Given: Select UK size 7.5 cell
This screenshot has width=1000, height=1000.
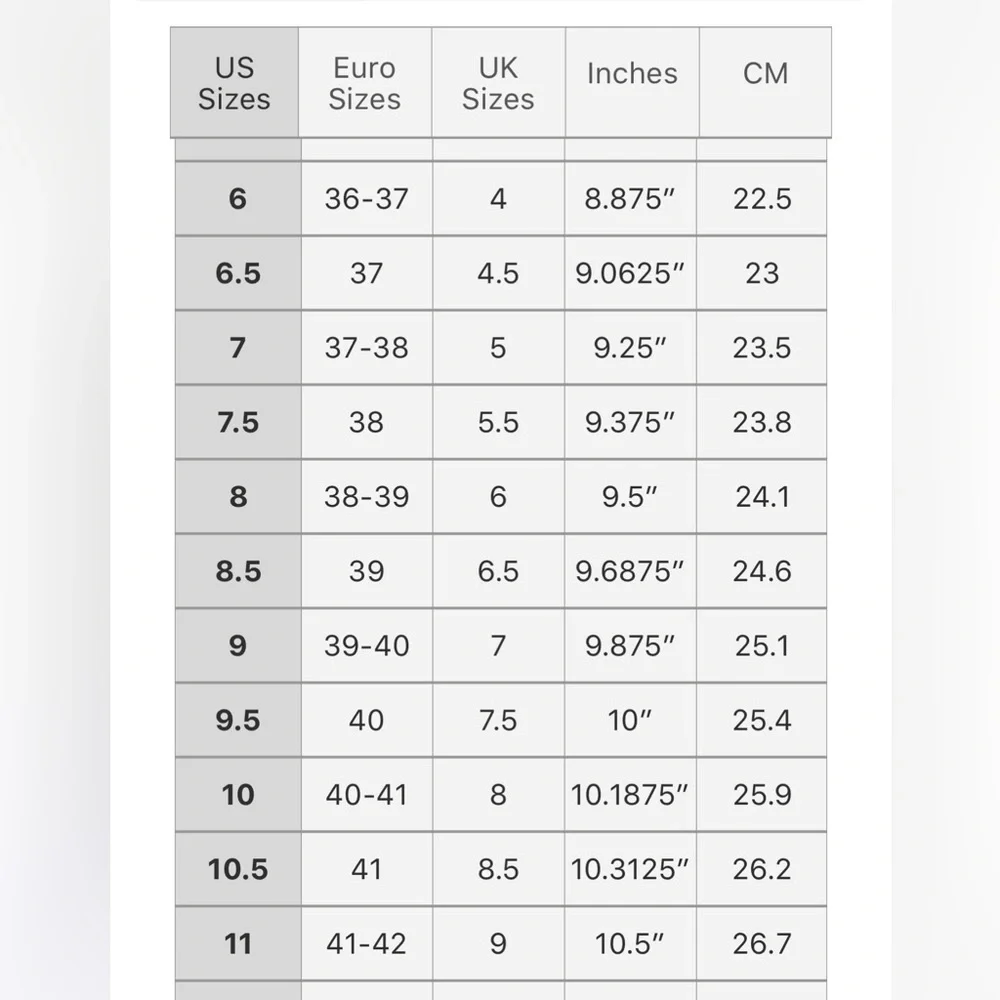Looking at the screenshot, I should pyautogui.click(x=498, y=720).
